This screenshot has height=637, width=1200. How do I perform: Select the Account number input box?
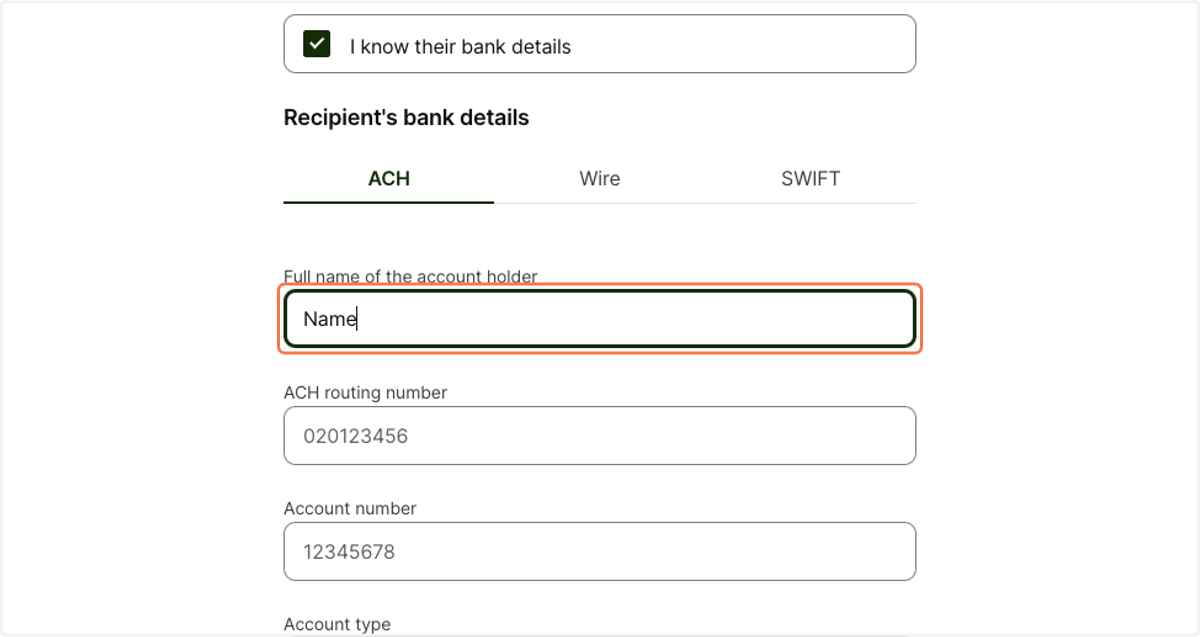tap(600, 552)
